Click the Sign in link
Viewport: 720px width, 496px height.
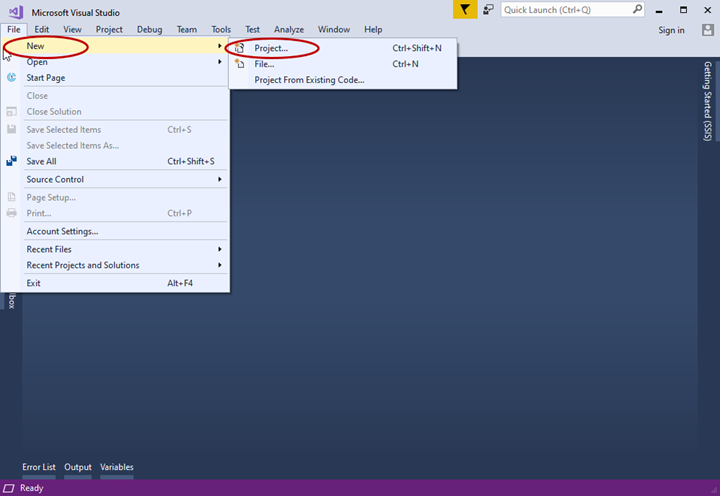(x=671, y=30)
